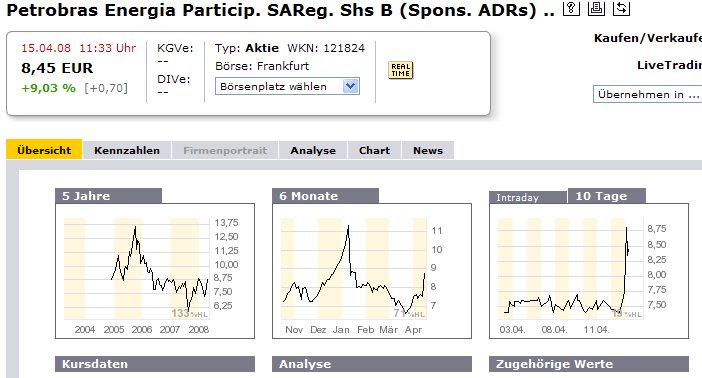Select the Übersicht tab
Viewport: 702px width, 378px height.
point(44,150)
